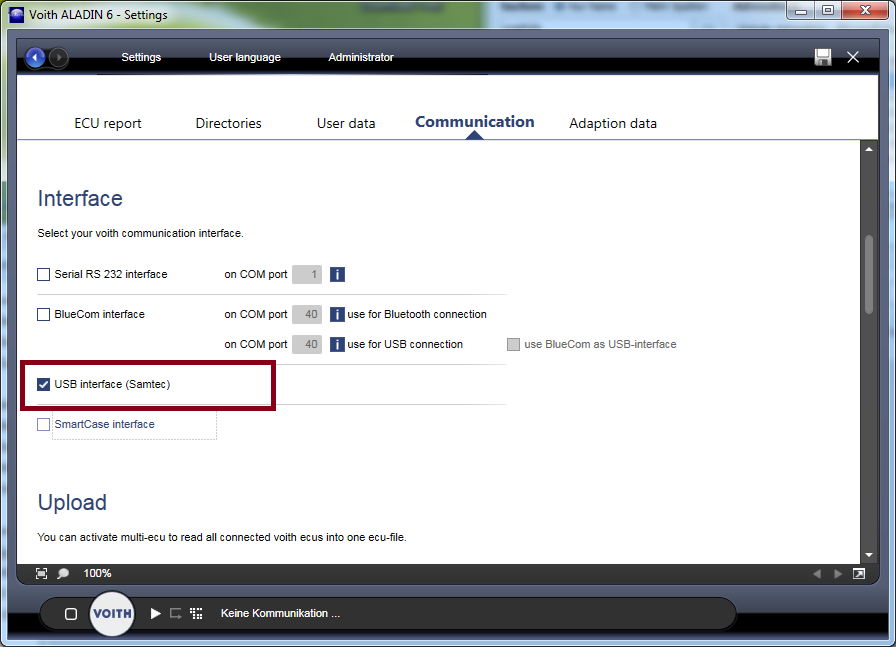896x647 pixels.
Task: Switch to the ECU report tab
Action: [107, 123]
